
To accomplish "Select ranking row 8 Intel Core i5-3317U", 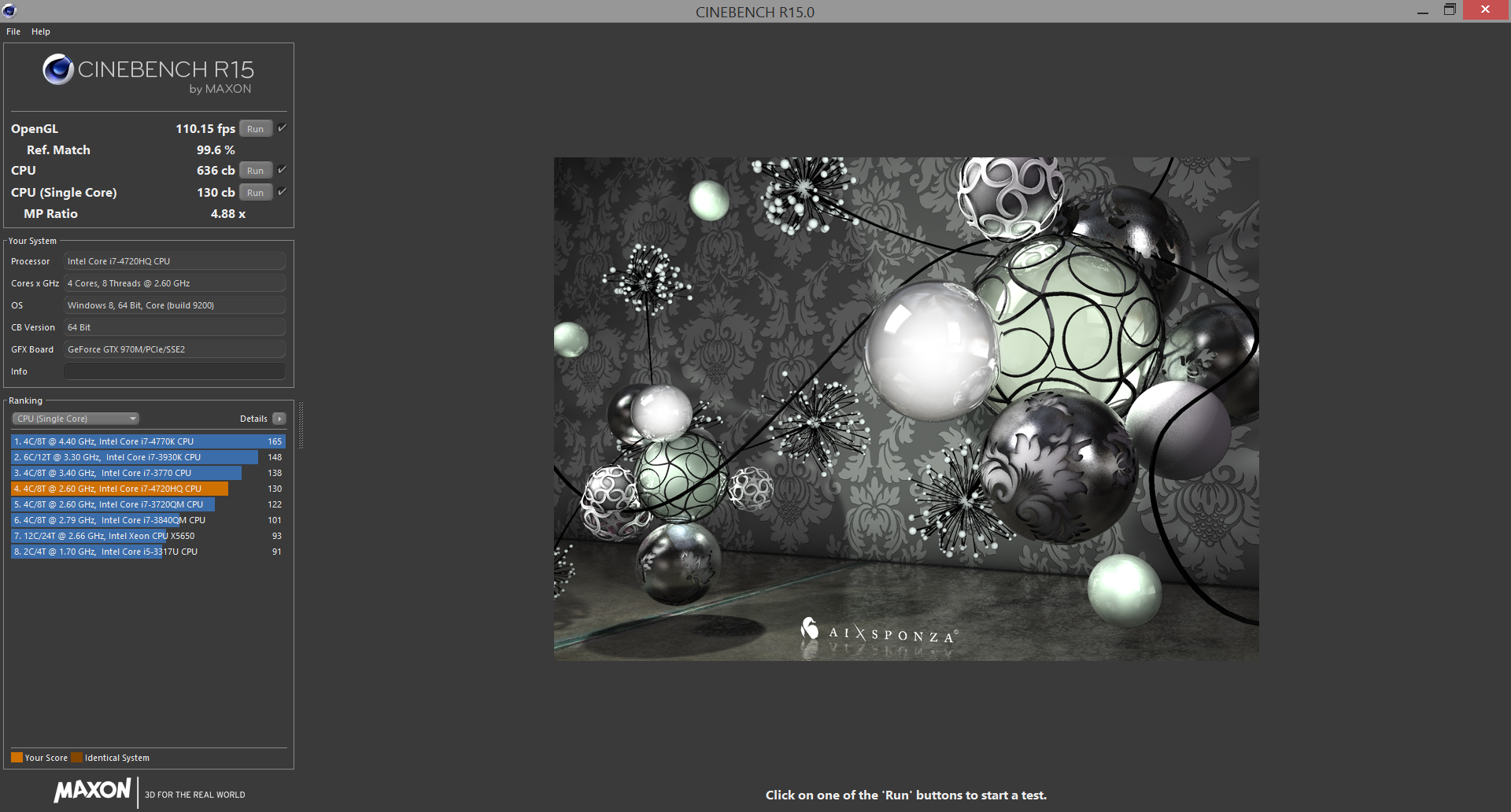I will pyautogui.click(x=148, y=552).
